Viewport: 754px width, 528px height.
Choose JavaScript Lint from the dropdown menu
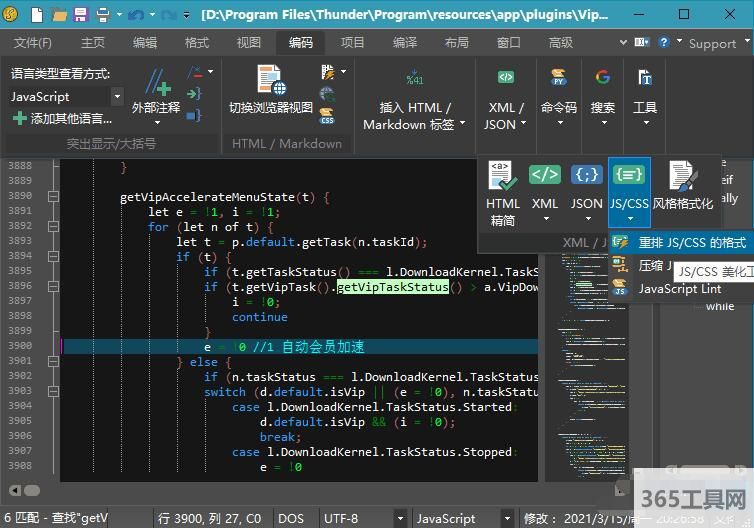point(680,288)
